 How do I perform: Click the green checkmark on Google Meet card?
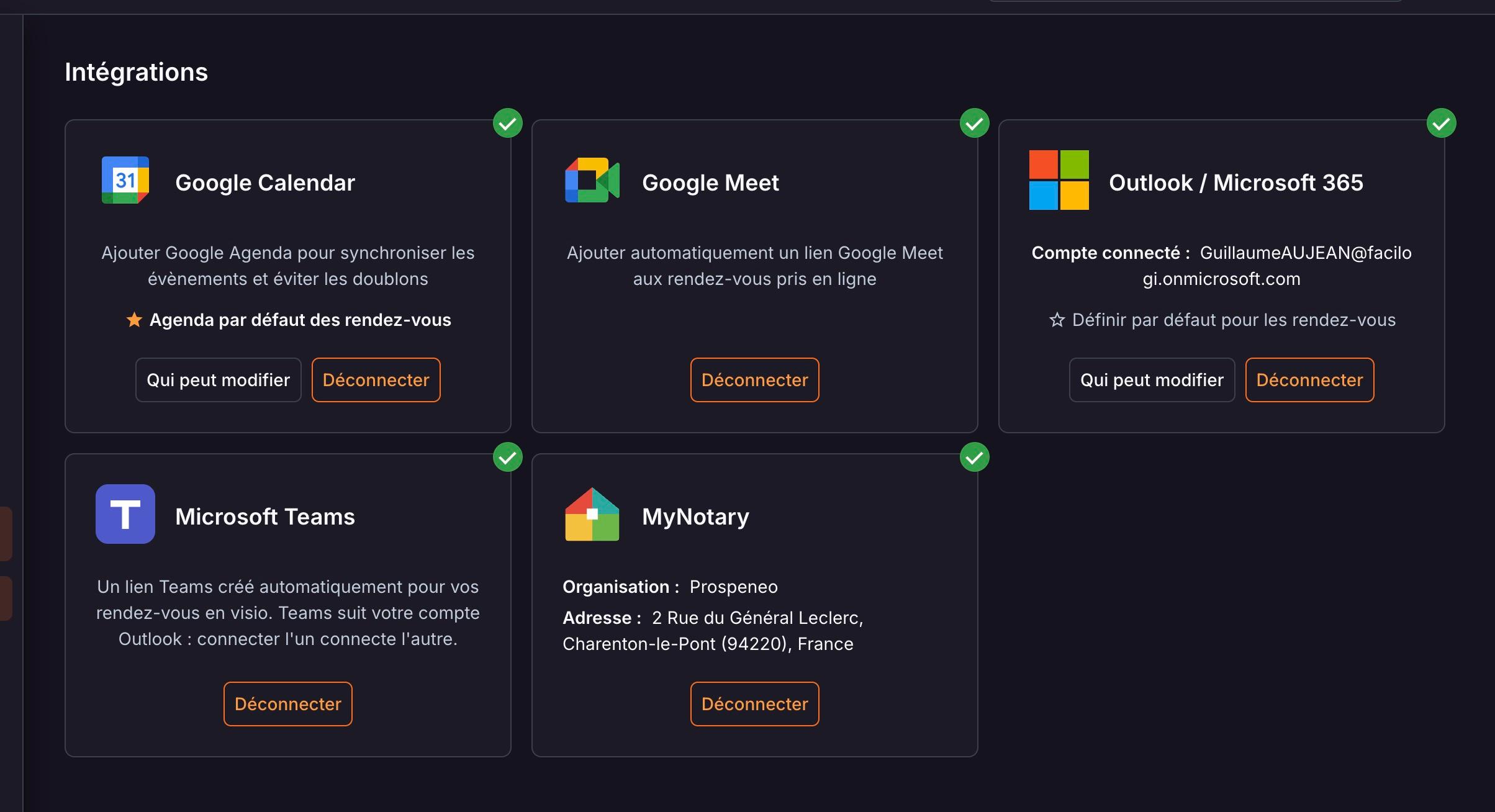pyautogui.click(x=975, y=123)
